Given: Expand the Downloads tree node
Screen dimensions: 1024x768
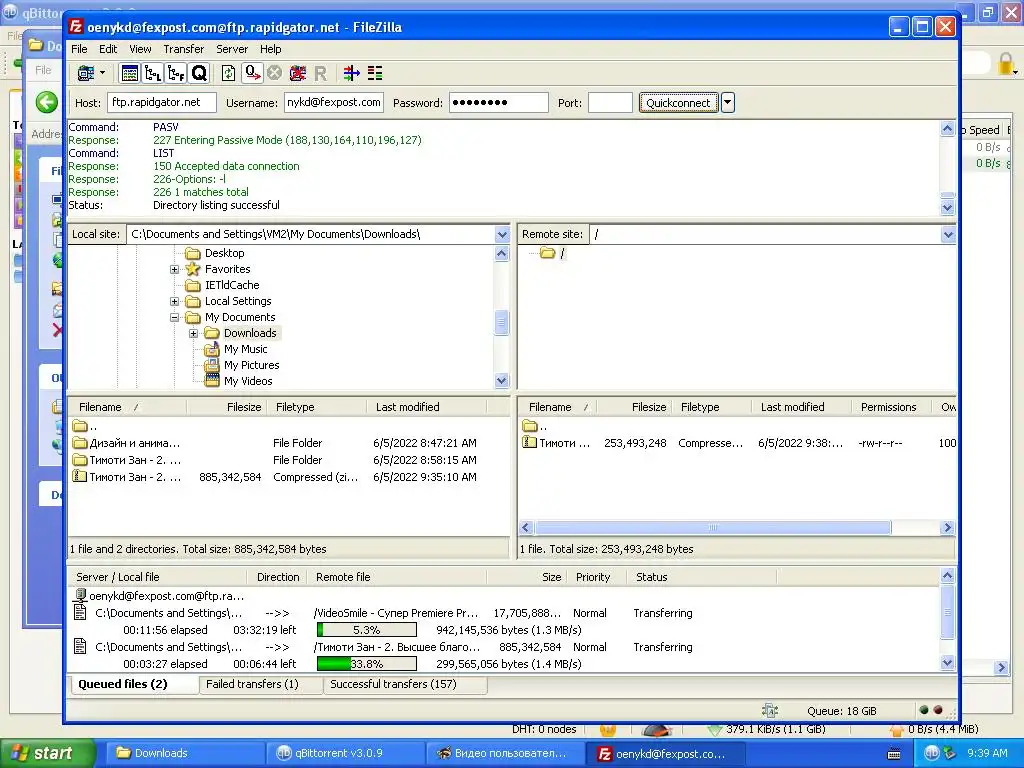Looking at the screenshot, I should (193, 333).
